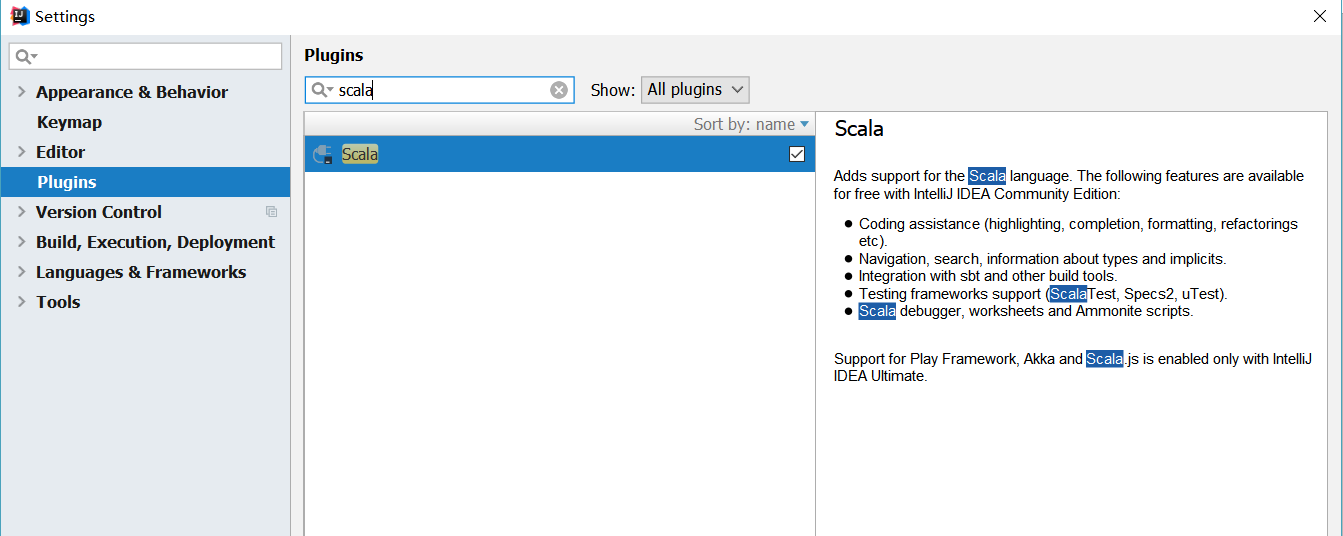
Task: Click the magnifier icon in settings search box
Action: (26, 57)
